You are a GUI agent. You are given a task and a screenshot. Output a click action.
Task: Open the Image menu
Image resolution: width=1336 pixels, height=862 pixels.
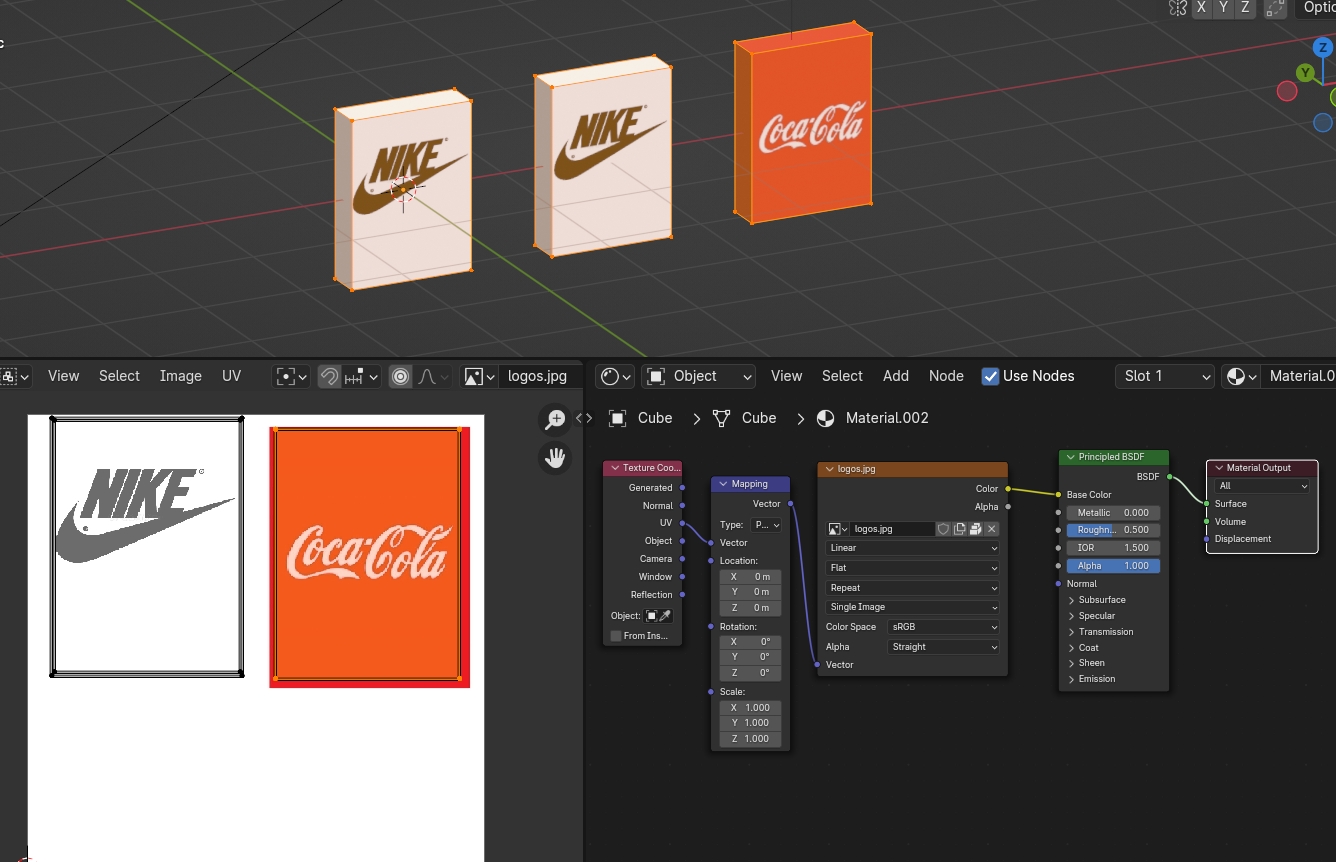tap(181, 376)
